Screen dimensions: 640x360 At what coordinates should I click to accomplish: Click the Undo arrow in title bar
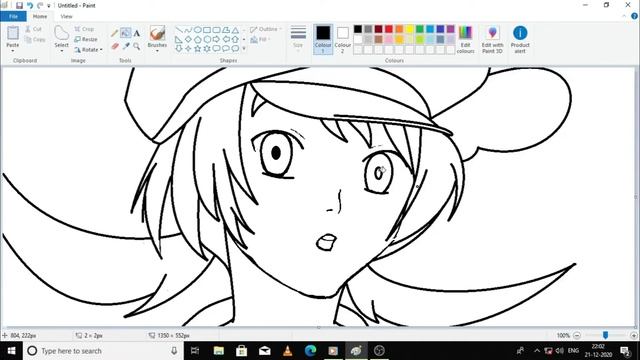tap(30, 5)
